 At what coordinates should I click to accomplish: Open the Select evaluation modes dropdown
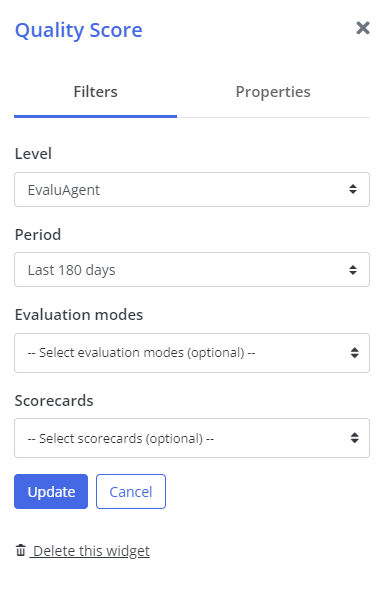pyautogui.click(x=192, y=353)
